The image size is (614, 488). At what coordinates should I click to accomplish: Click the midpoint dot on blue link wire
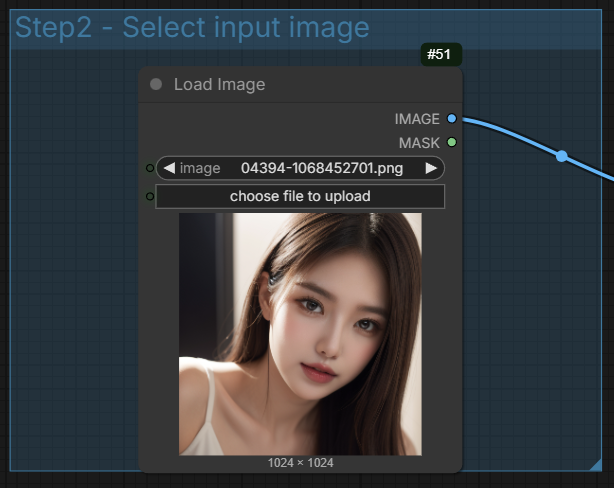pos(562,156)
